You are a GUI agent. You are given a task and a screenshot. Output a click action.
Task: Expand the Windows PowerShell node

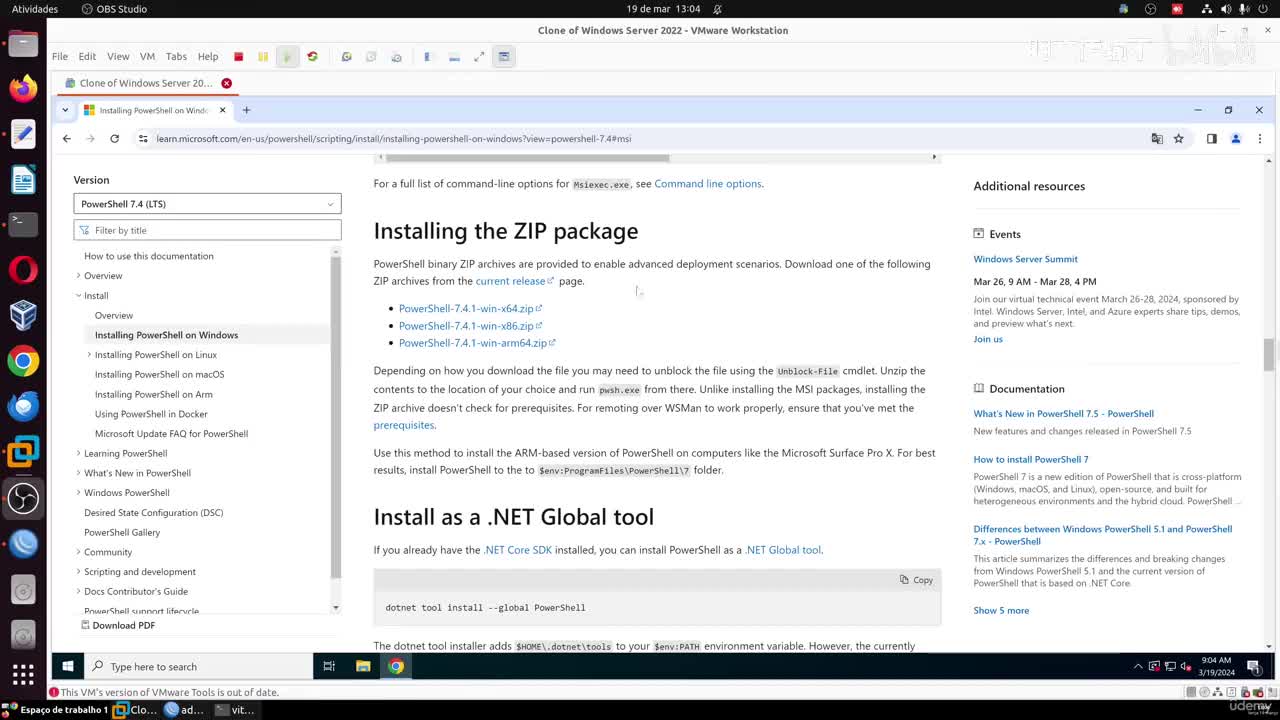point(78,493)
